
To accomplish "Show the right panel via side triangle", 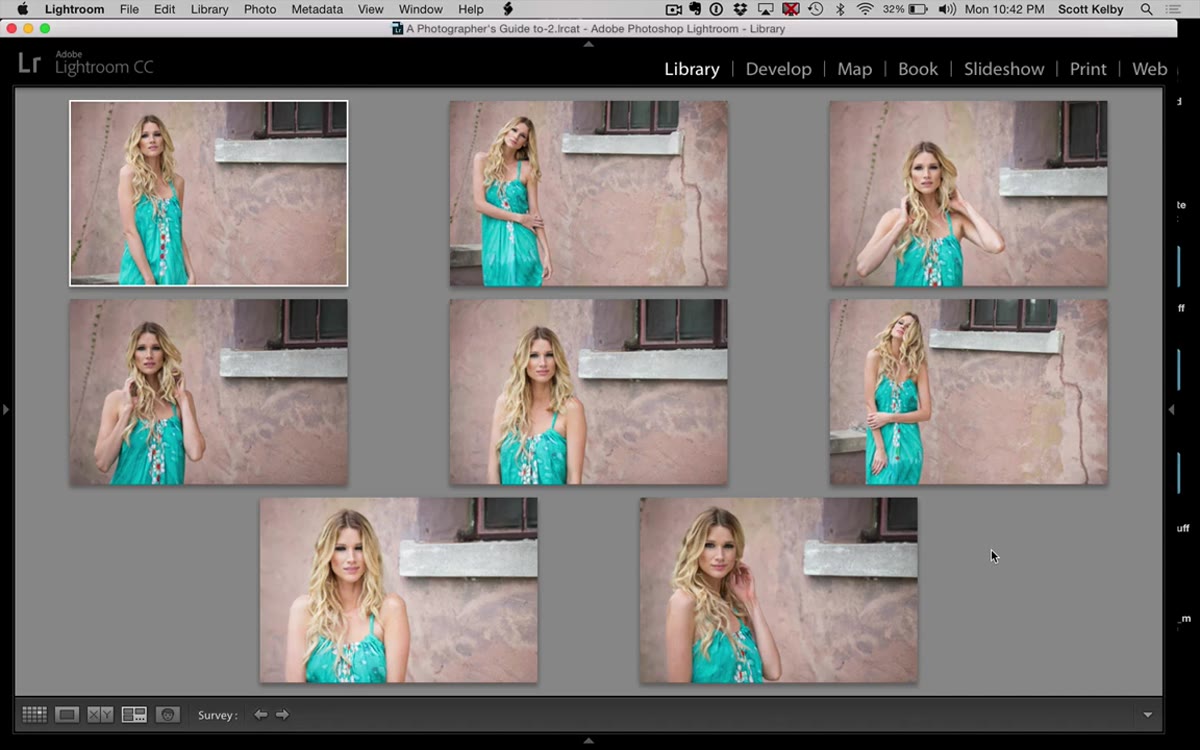I will [x=1172, y=410].
